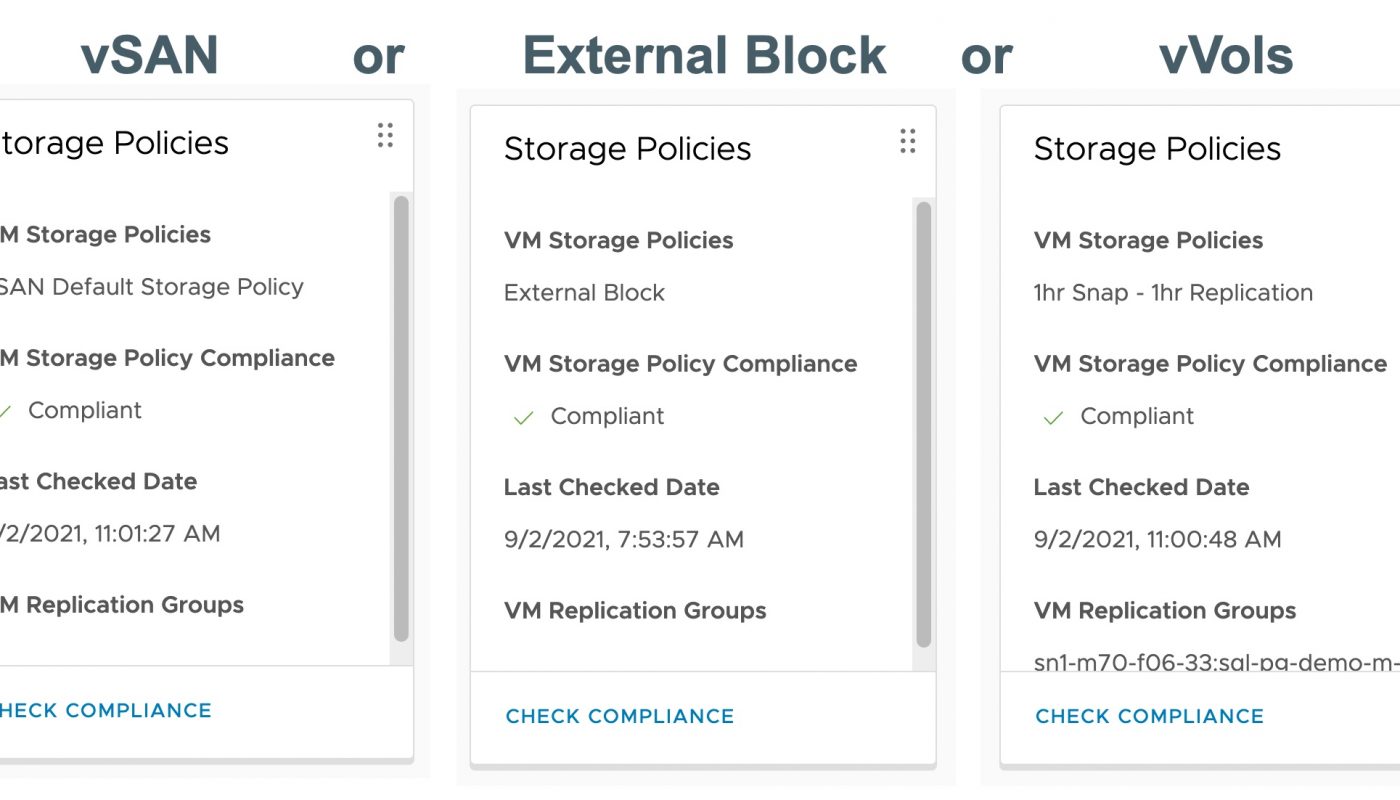Open the 1hr Snap - 1hr Replication policy
Screen dimensions: 1400x800
coord(1172,294)
